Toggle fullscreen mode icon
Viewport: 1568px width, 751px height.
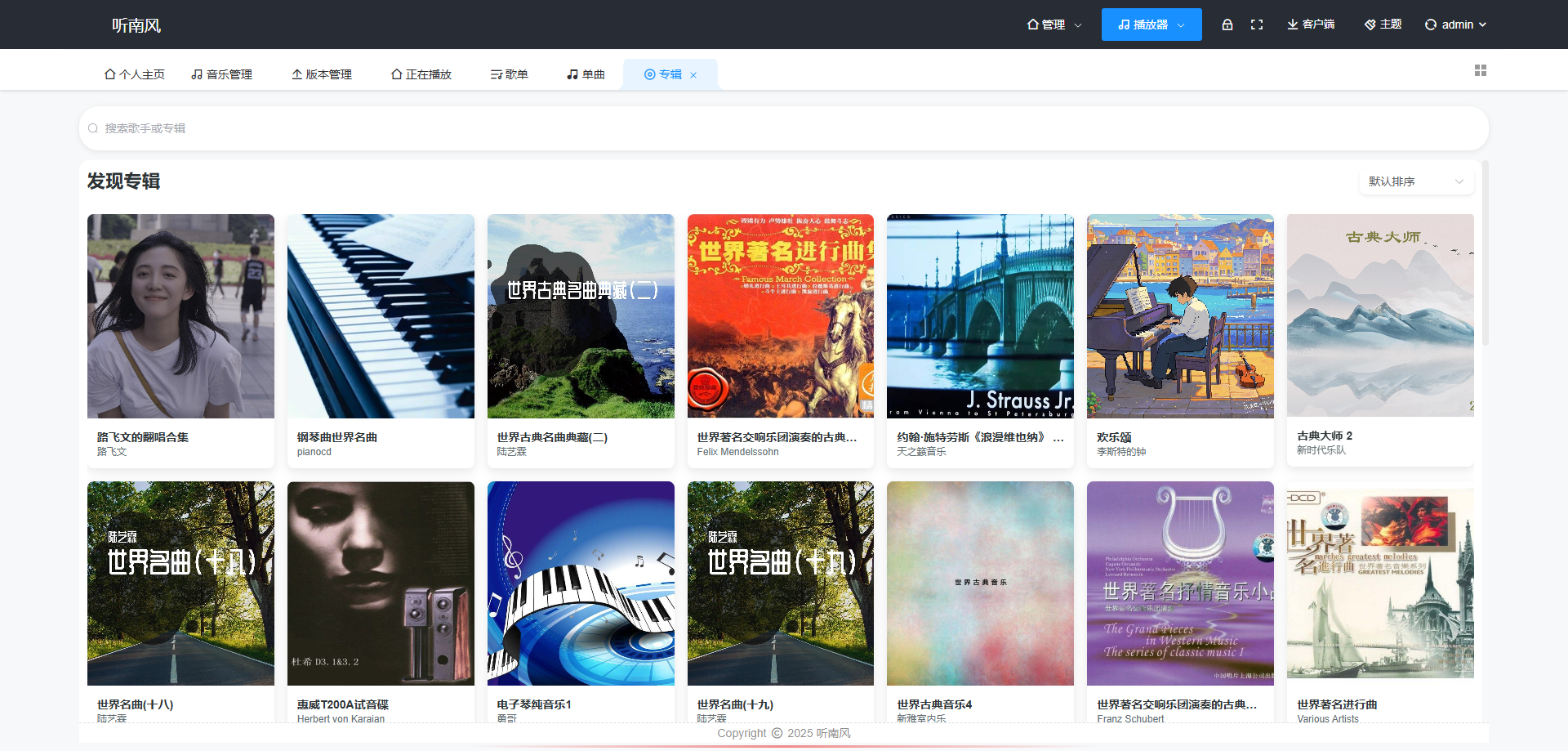pyautogui.click(x=1257, y=25)
